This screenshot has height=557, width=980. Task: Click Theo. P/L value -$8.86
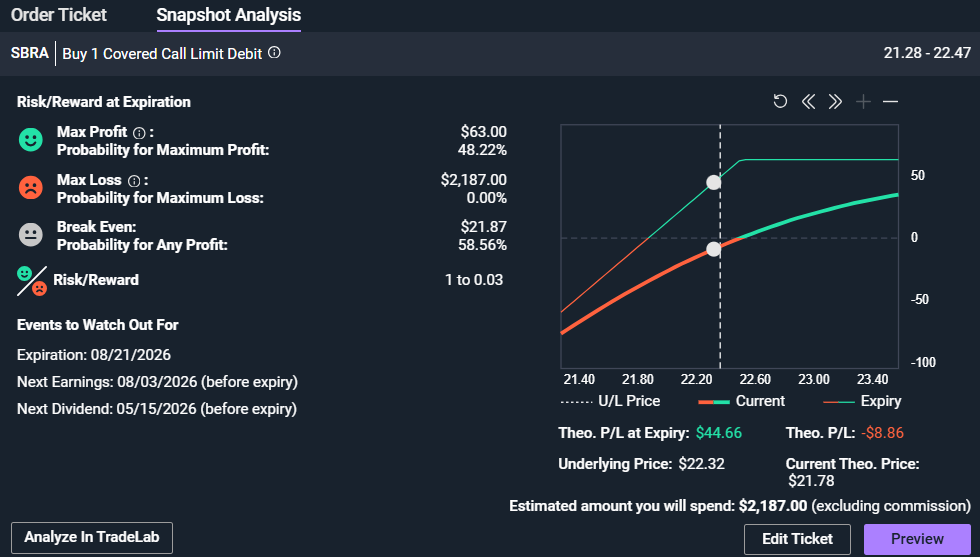coord(882,433)
